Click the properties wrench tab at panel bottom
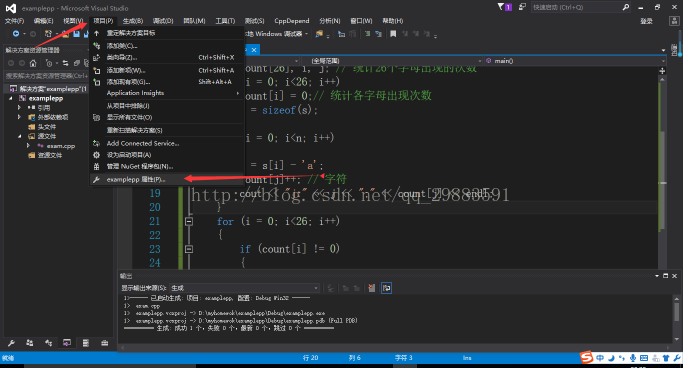The height and width of the screenshot is (368, 683). [11, 343]
